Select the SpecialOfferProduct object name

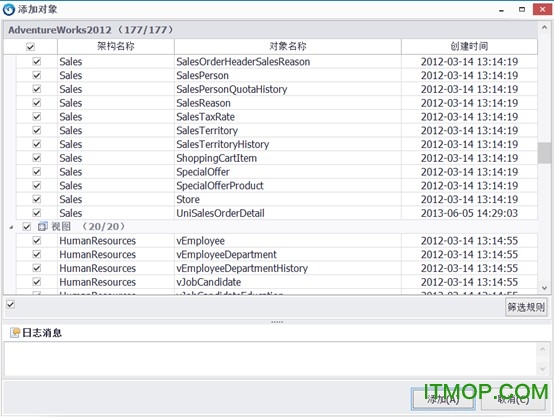pos(220,186)
